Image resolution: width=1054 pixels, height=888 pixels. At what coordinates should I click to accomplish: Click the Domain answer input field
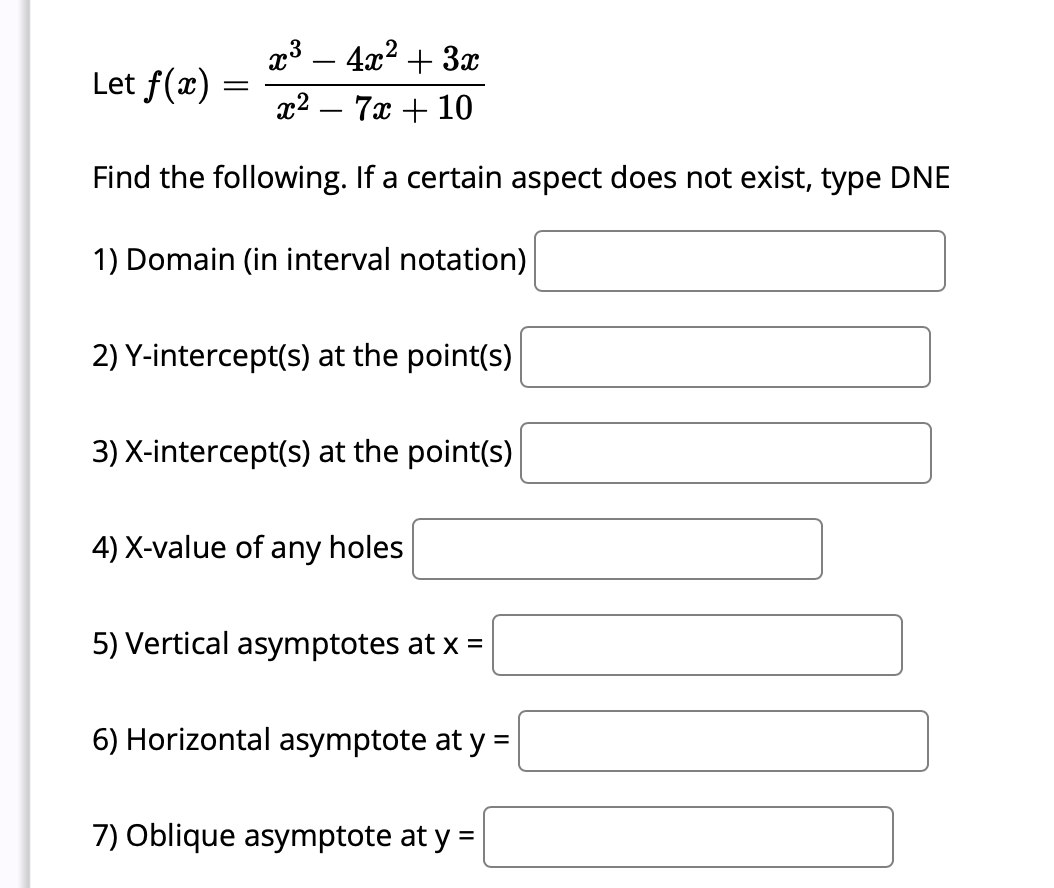739,260
